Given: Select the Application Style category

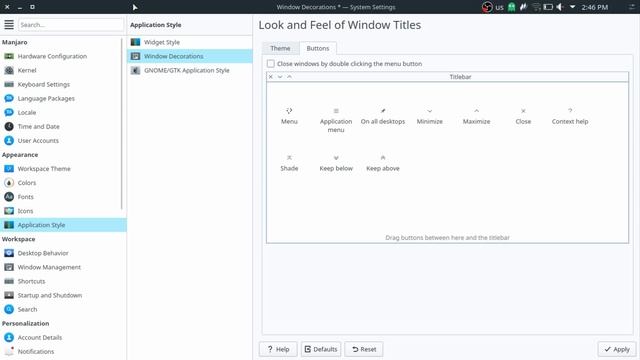Looking at the screenshot, I should pos(63,225).
